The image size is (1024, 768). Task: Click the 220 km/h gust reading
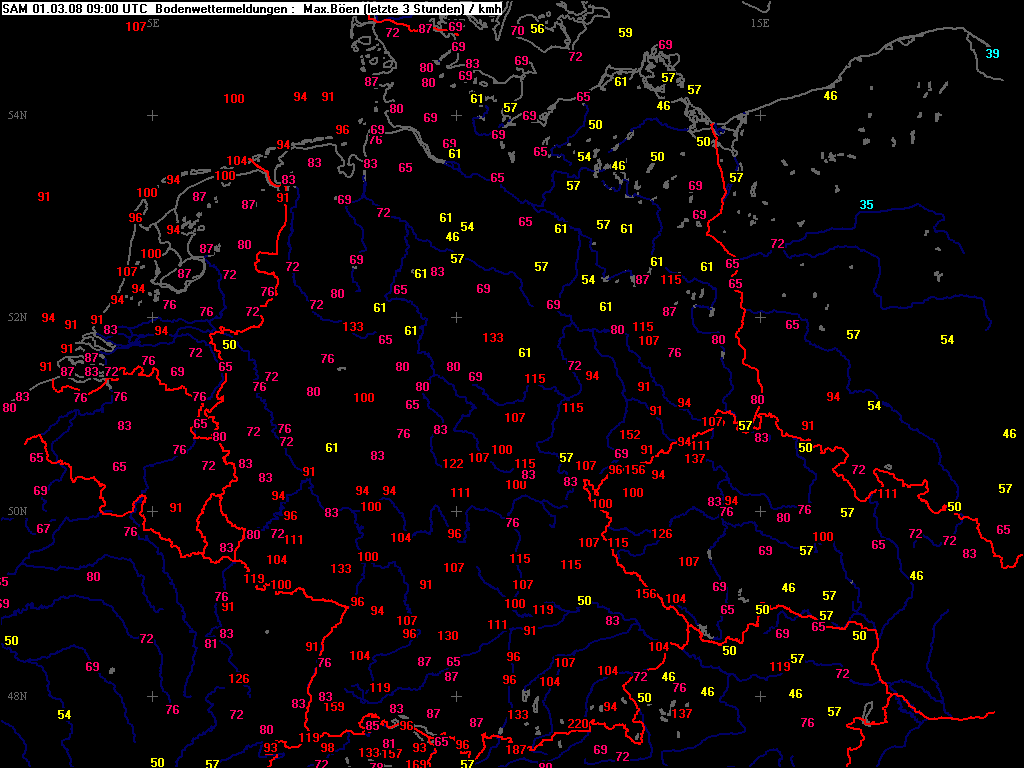pos(579,724)
